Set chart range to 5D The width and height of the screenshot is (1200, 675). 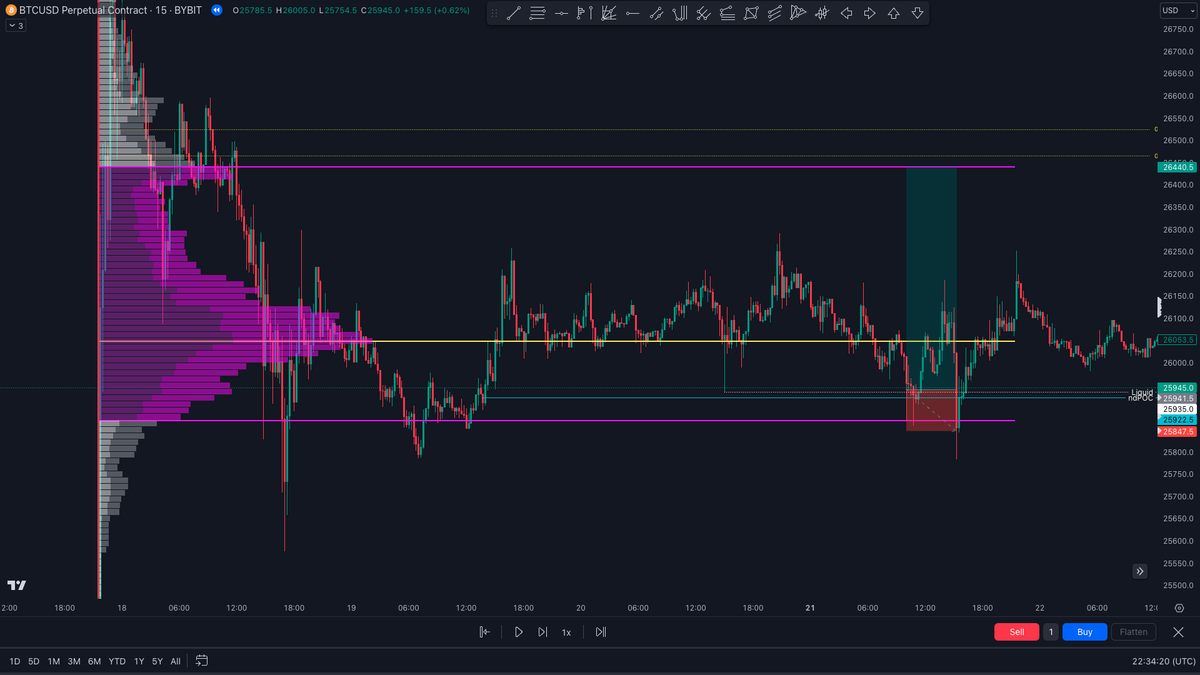[x=33, y=661]
